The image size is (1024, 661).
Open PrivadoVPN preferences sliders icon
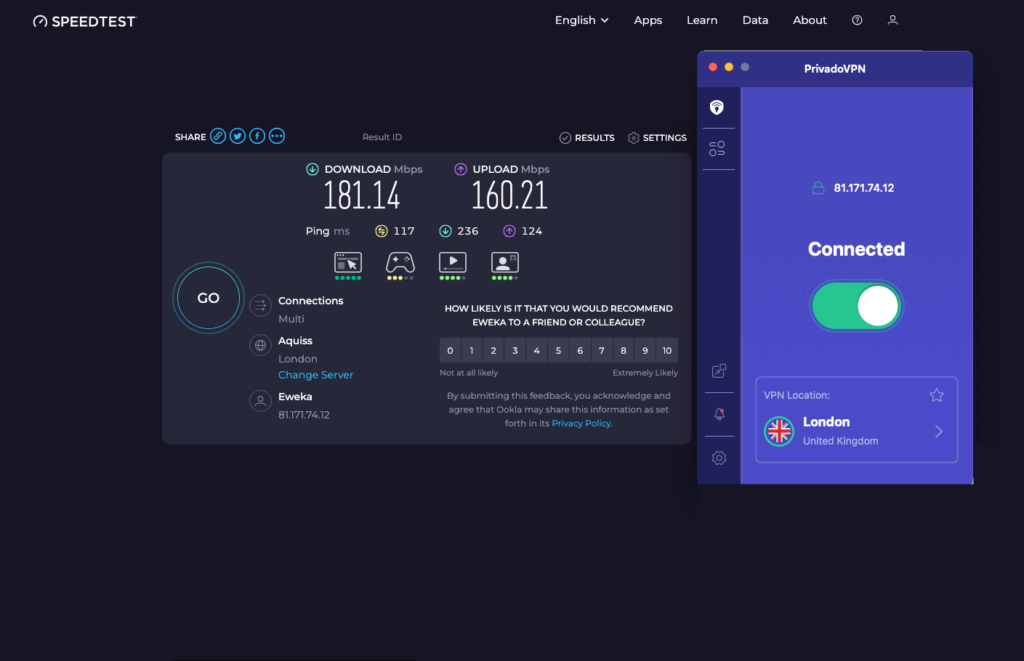point(717,149)
